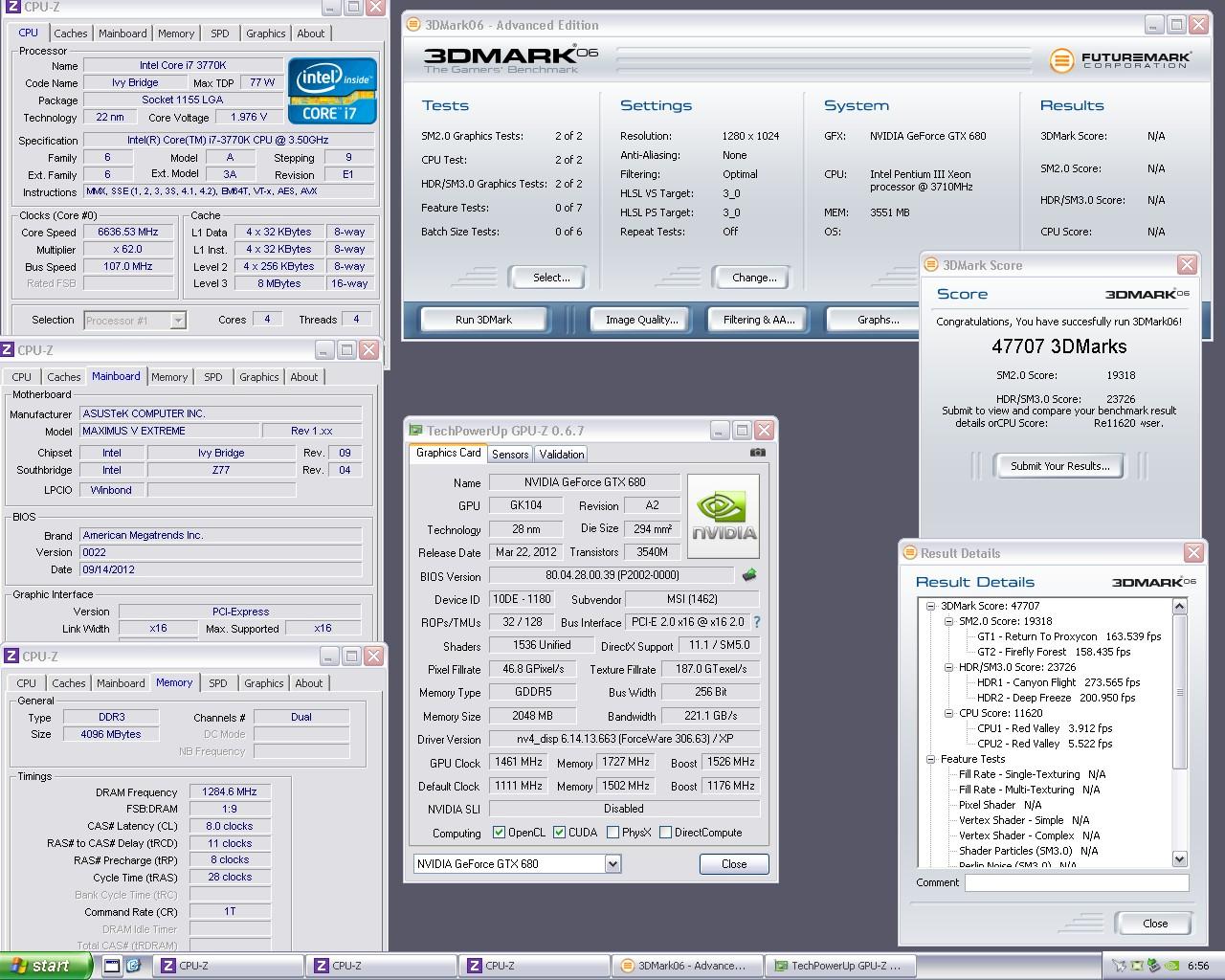Open About tab in top CPU-Z window
Image resolution: width=1225 pixels, height=980 pixels.
click(x=311, y=33)
